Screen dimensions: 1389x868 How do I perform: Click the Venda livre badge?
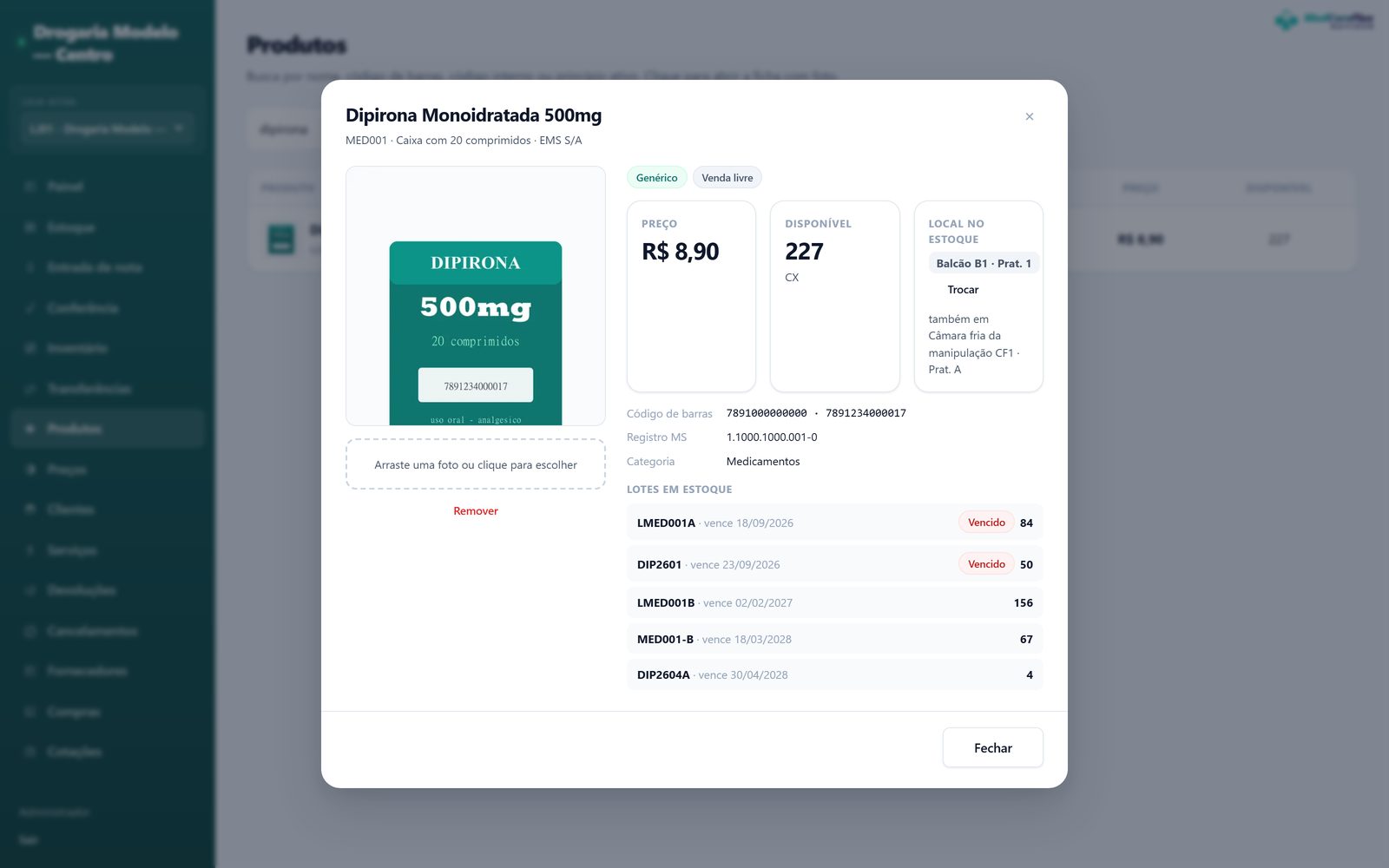click(x=727, y=178)
